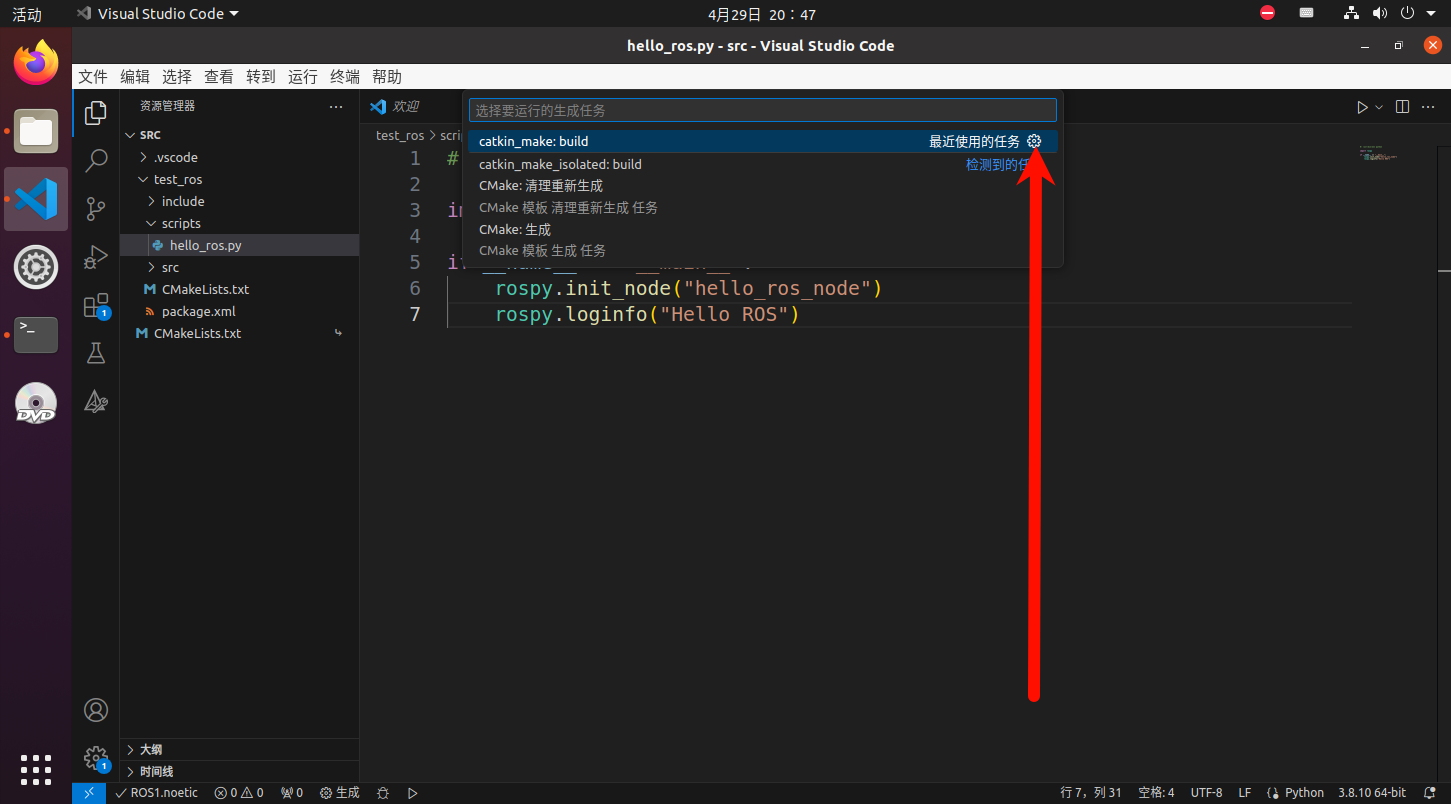Image resolution: width=1451 pixels, height=804 pixels.
Task: Click the configure-task gear next to catkin_make: build
Action: [x=1034, y=141]
